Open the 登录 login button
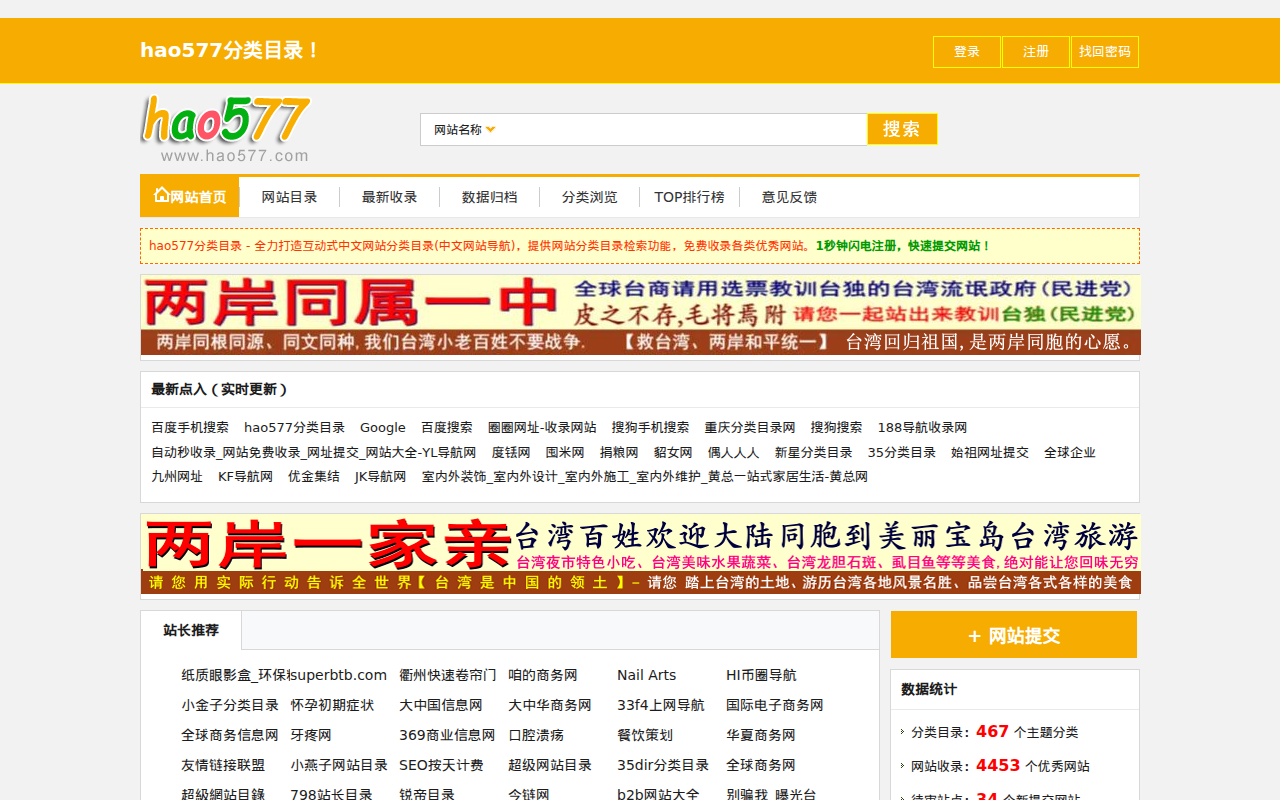Image resolution: width=1280 pixels, height=800 pixels. [966, 52]
